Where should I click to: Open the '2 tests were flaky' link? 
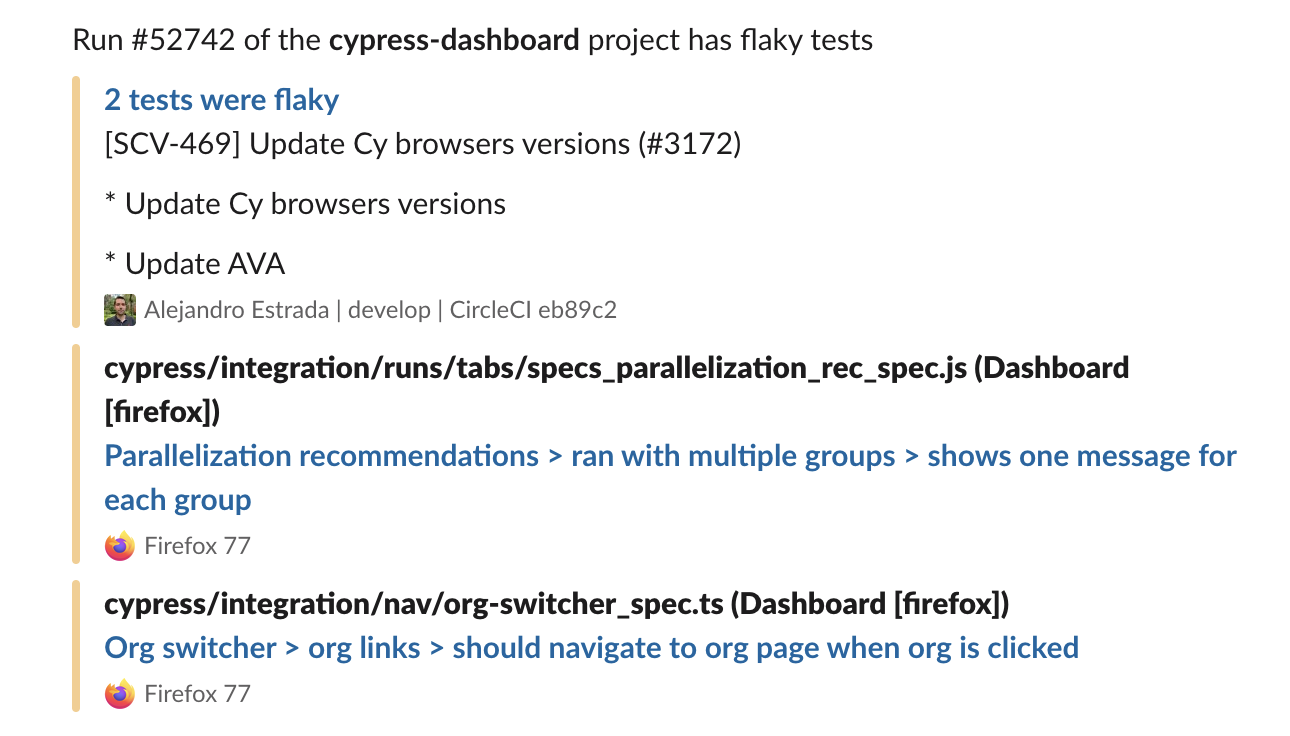[221, 99]
